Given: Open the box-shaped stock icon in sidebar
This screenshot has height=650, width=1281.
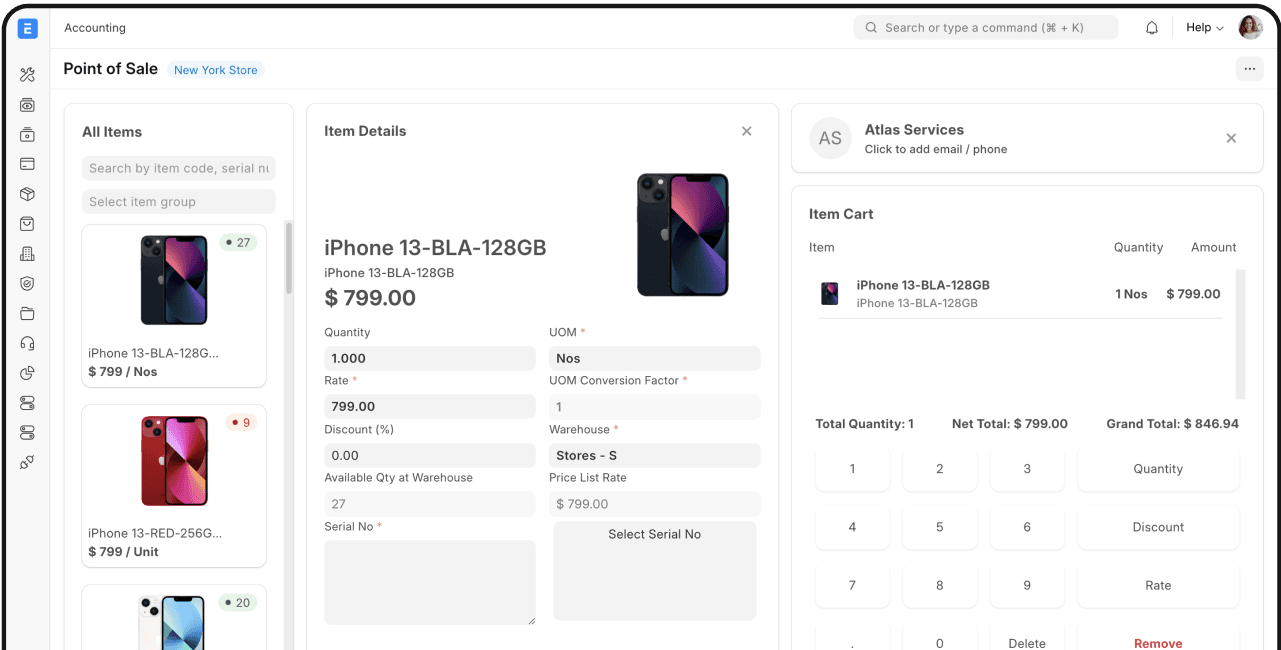Looking at the screenshot, I should click(27, 194).
